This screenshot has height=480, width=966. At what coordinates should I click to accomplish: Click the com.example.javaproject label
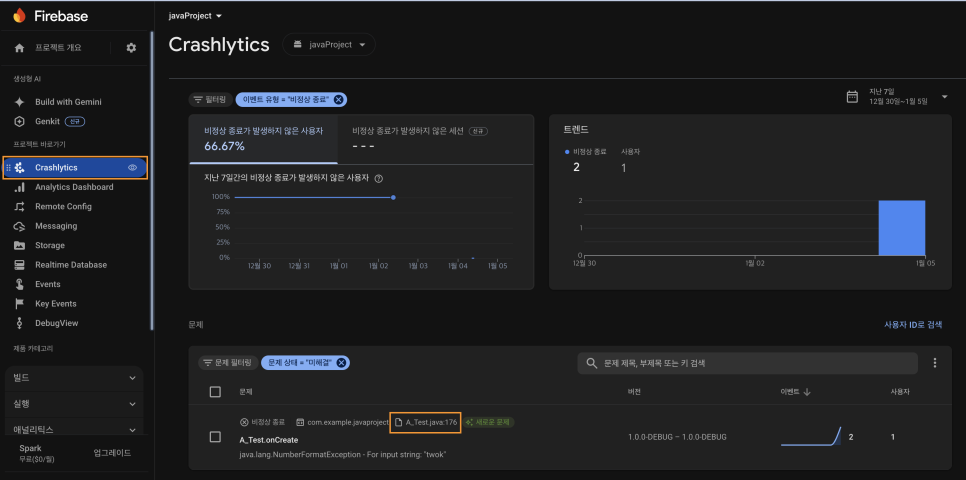coord(343,422)
